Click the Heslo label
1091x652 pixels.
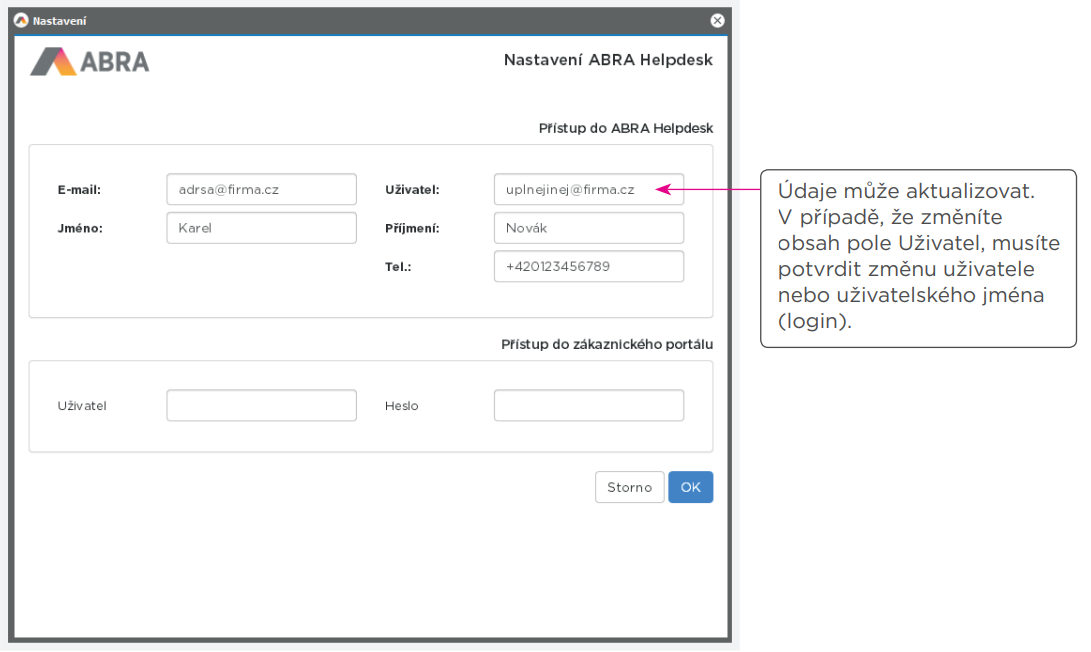coord(401,406)
